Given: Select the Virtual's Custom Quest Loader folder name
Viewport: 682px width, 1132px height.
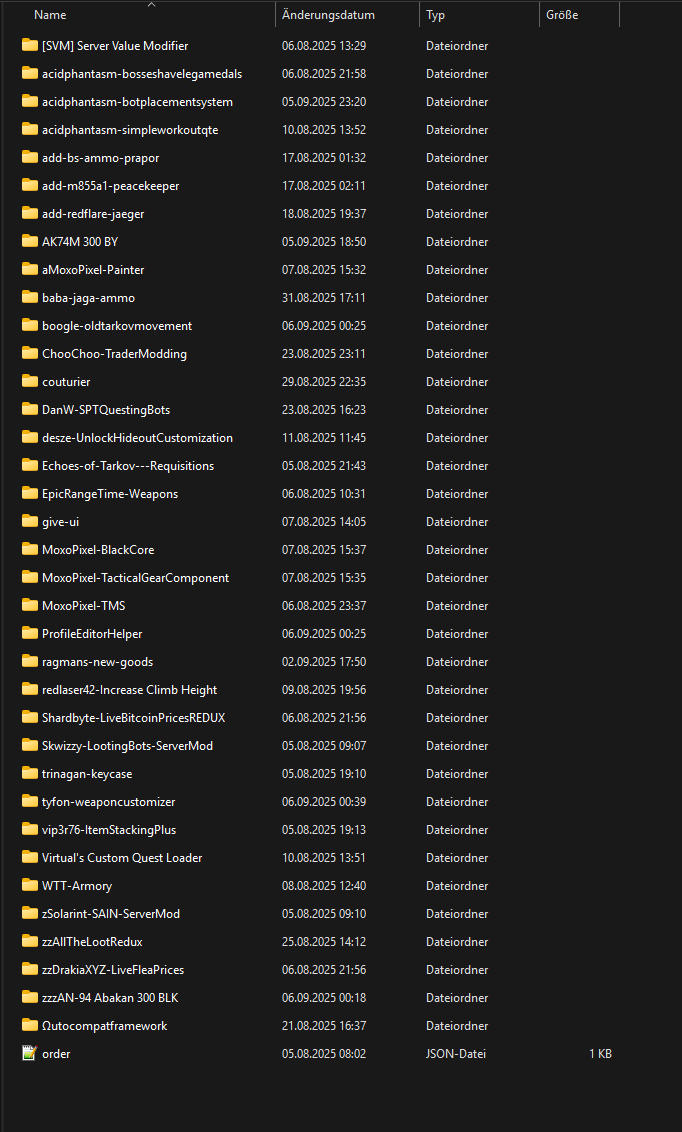Looking at the screenshot, I should click(122, 858).
